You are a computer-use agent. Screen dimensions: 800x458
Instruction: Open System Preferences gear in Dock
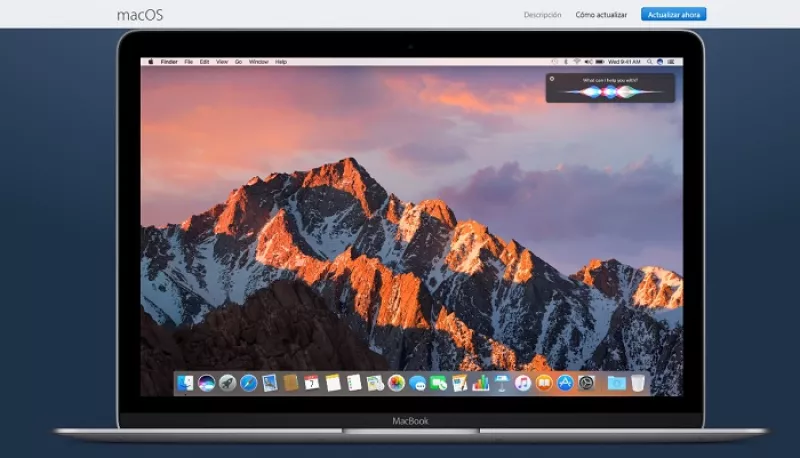click(586, 383)
